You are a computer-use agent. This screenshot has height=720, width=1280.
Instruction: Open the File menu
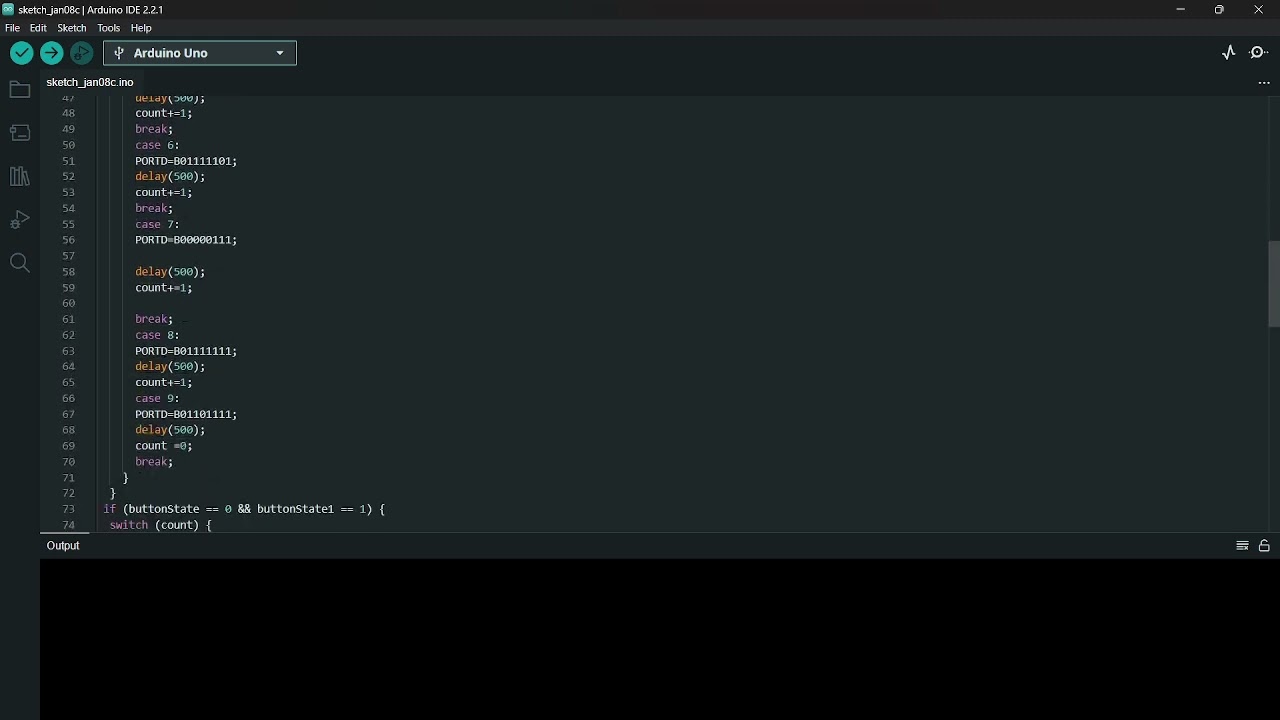coord(12,28)
